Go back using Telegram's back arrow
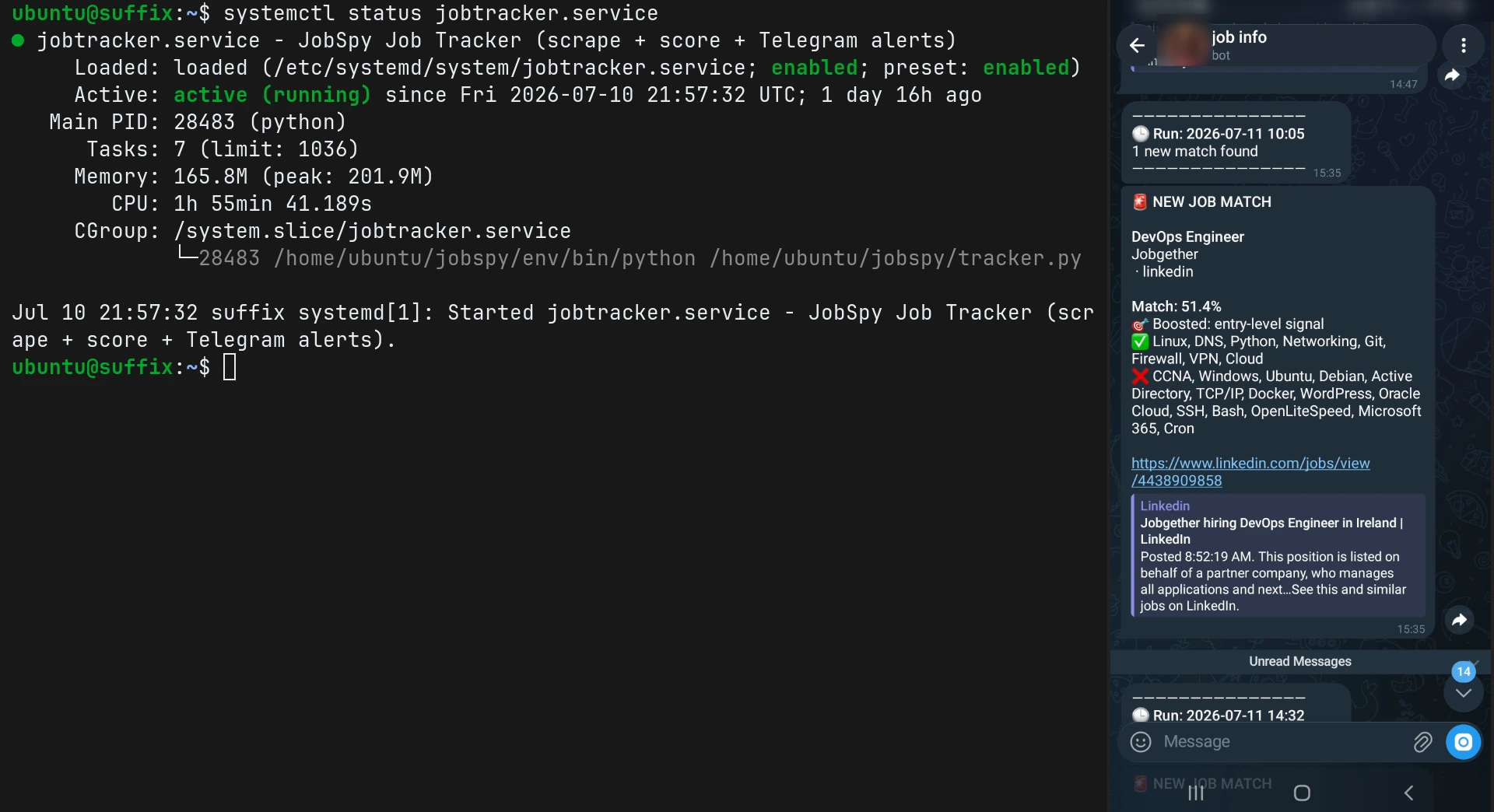The height and width of the screenshot is (812, 1494). click(1137, 45)
